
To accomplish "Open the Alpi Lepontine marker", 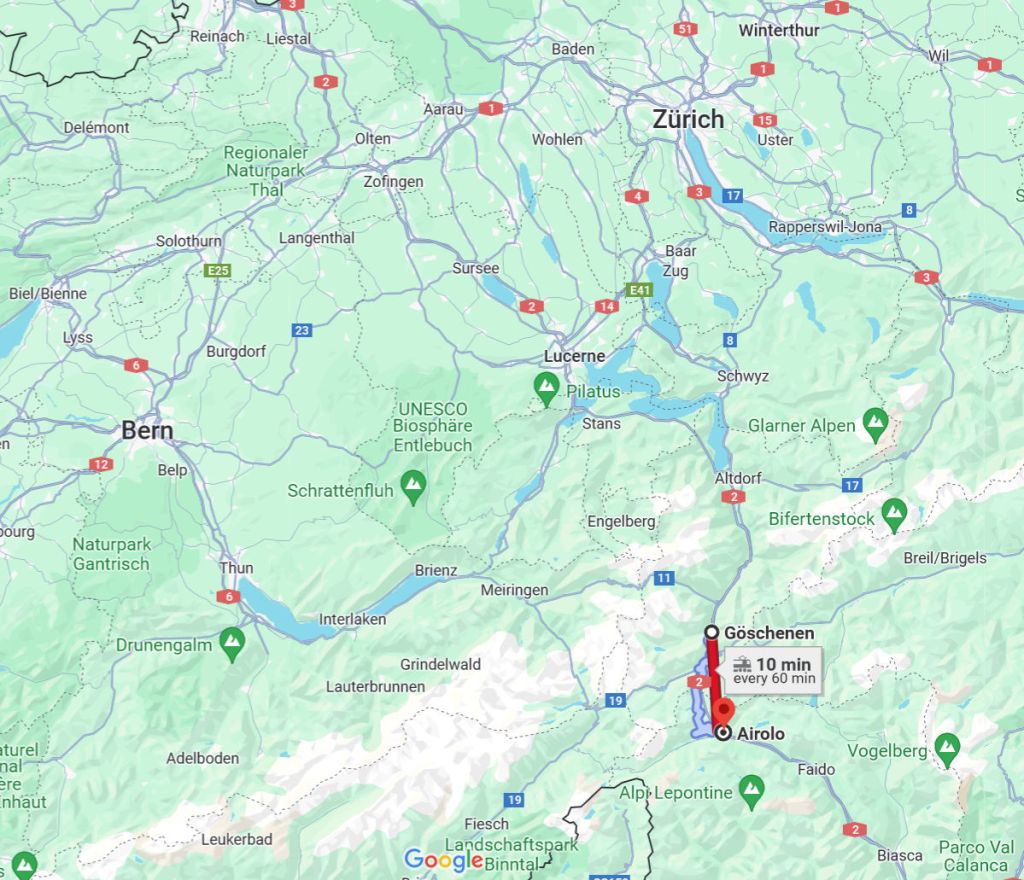I will [x=752, y=793].
